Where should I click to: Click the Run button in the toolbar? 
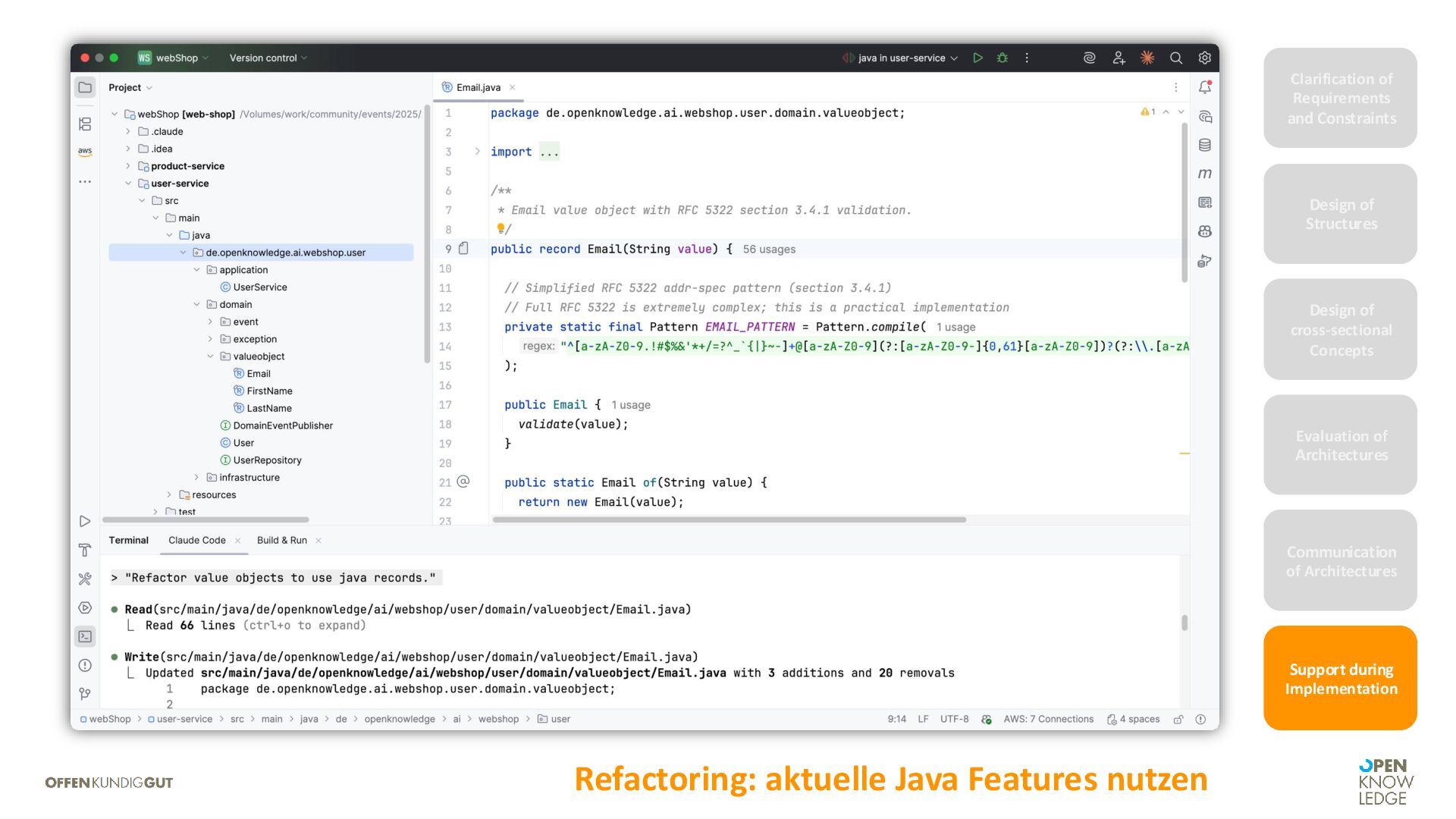(x=977, y=58)
